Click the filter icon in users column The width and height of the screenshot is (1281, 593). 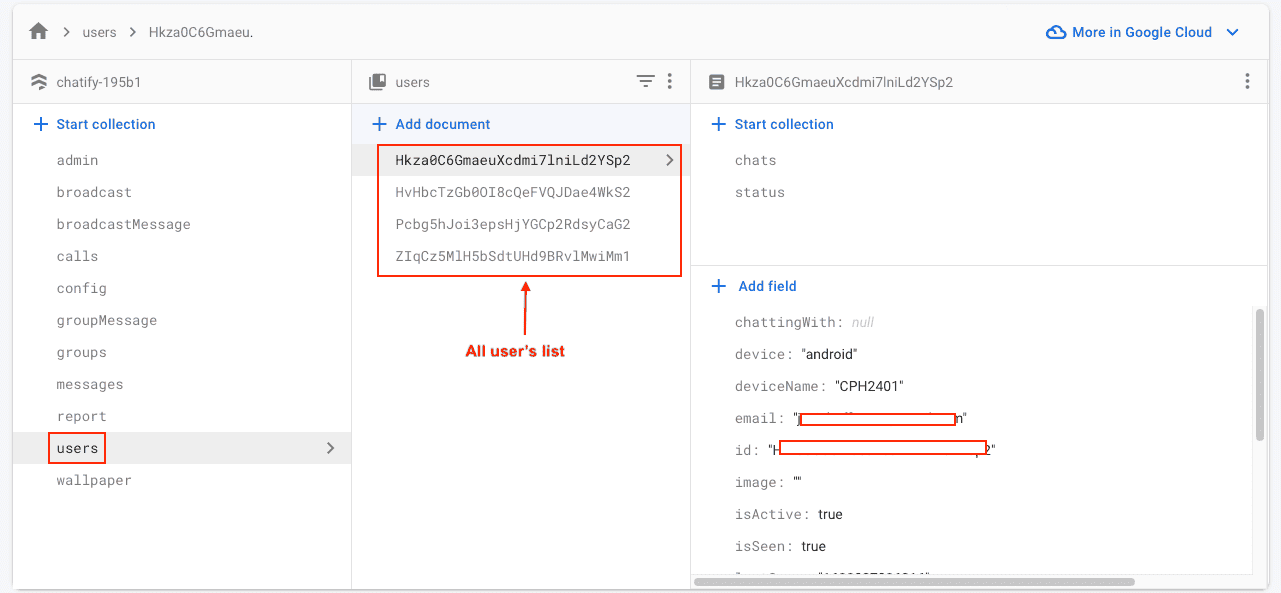click(x=646, y=82)
